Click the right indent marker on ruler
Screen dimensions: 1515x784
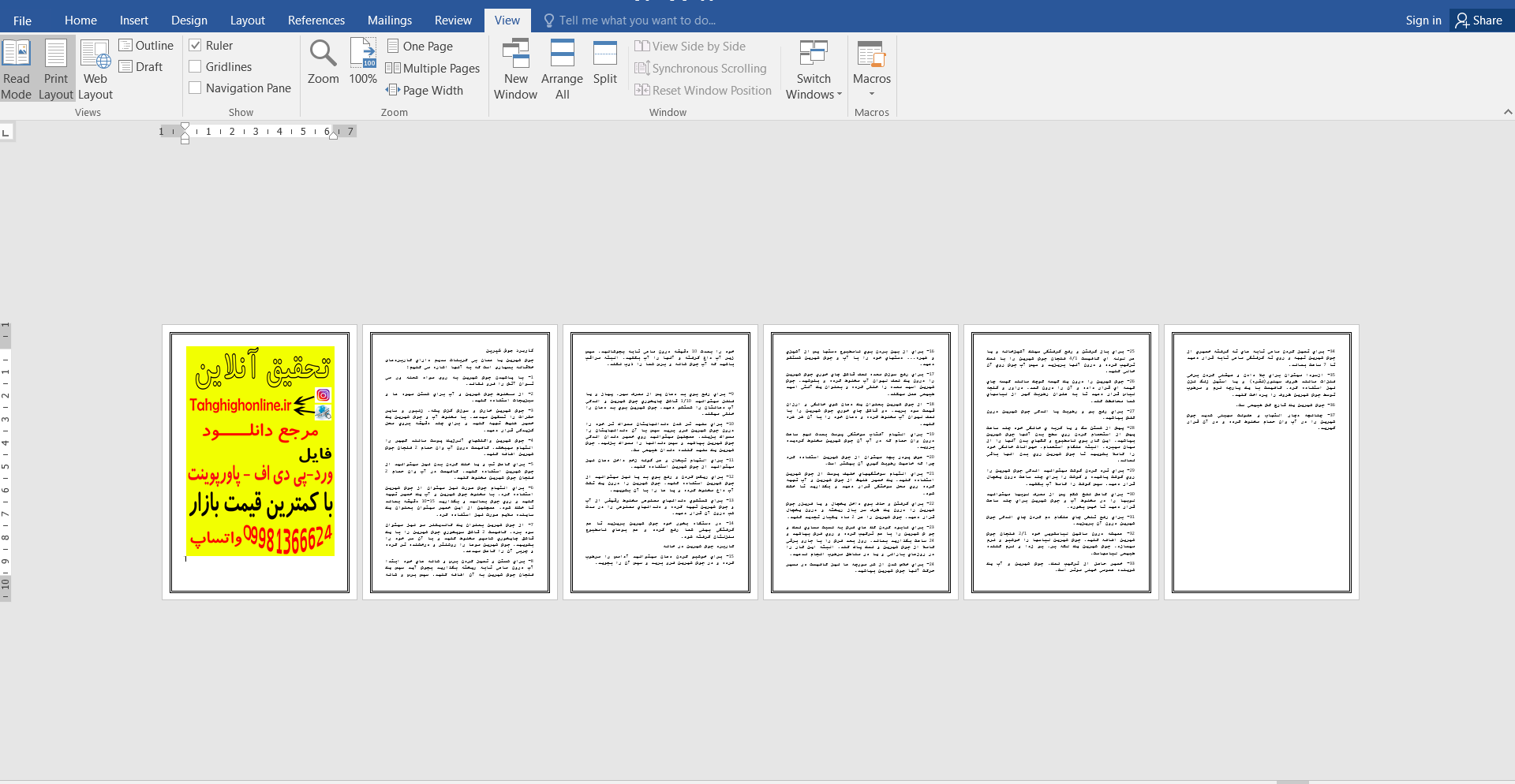334,136
